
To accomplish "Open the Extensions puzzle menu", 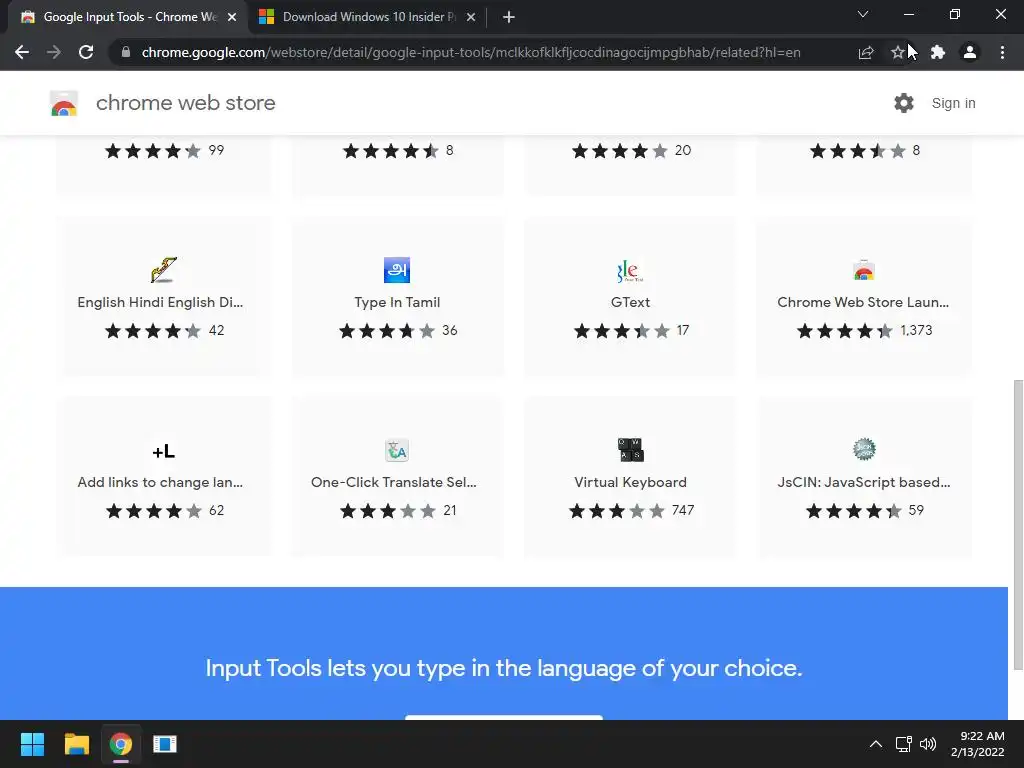I will [x=938, y=52].
